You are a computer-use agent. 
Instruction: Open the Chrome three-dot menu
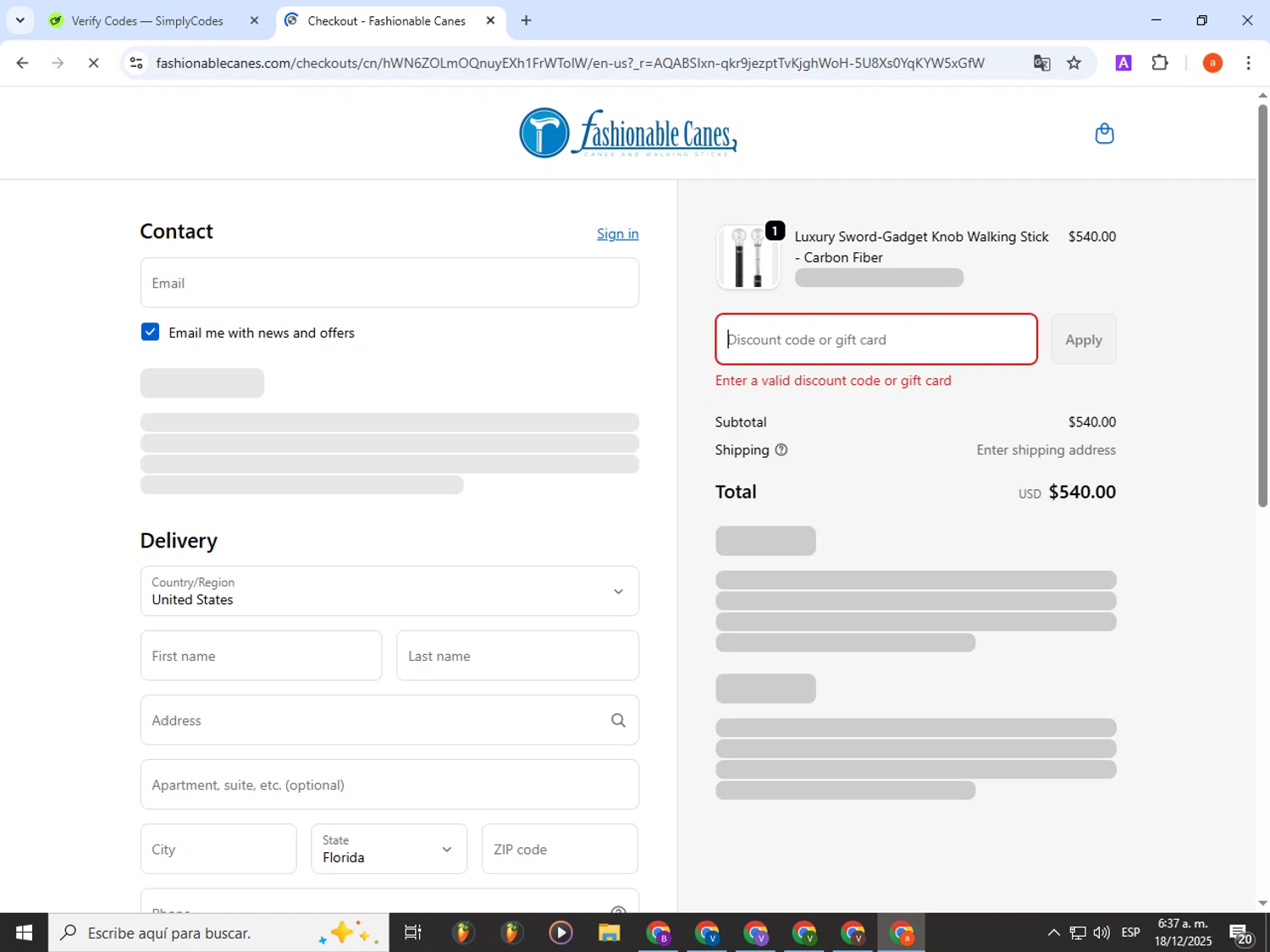[x=1248, y=63]
